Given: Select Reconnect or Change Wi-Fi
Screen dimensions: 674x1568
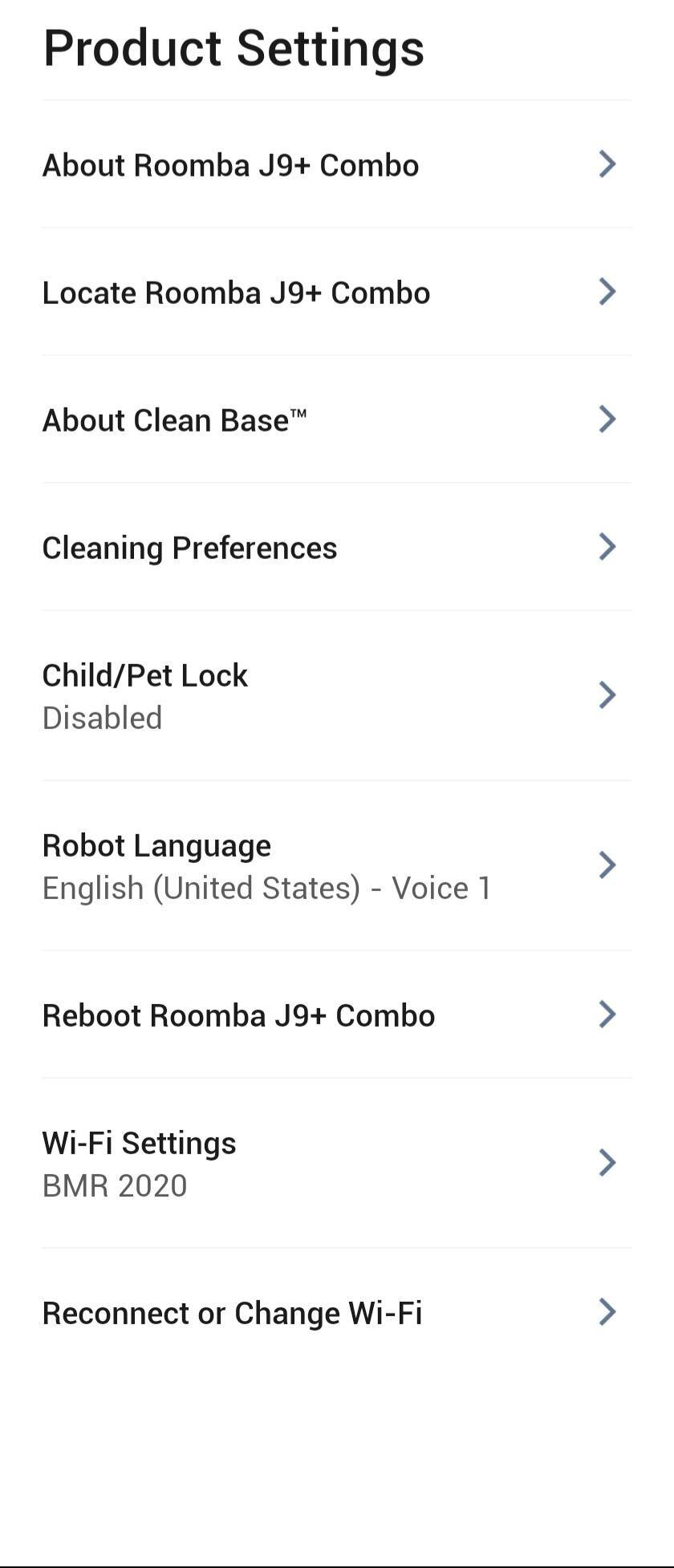Looking at the screenshot, I should tap(232, 1313).
